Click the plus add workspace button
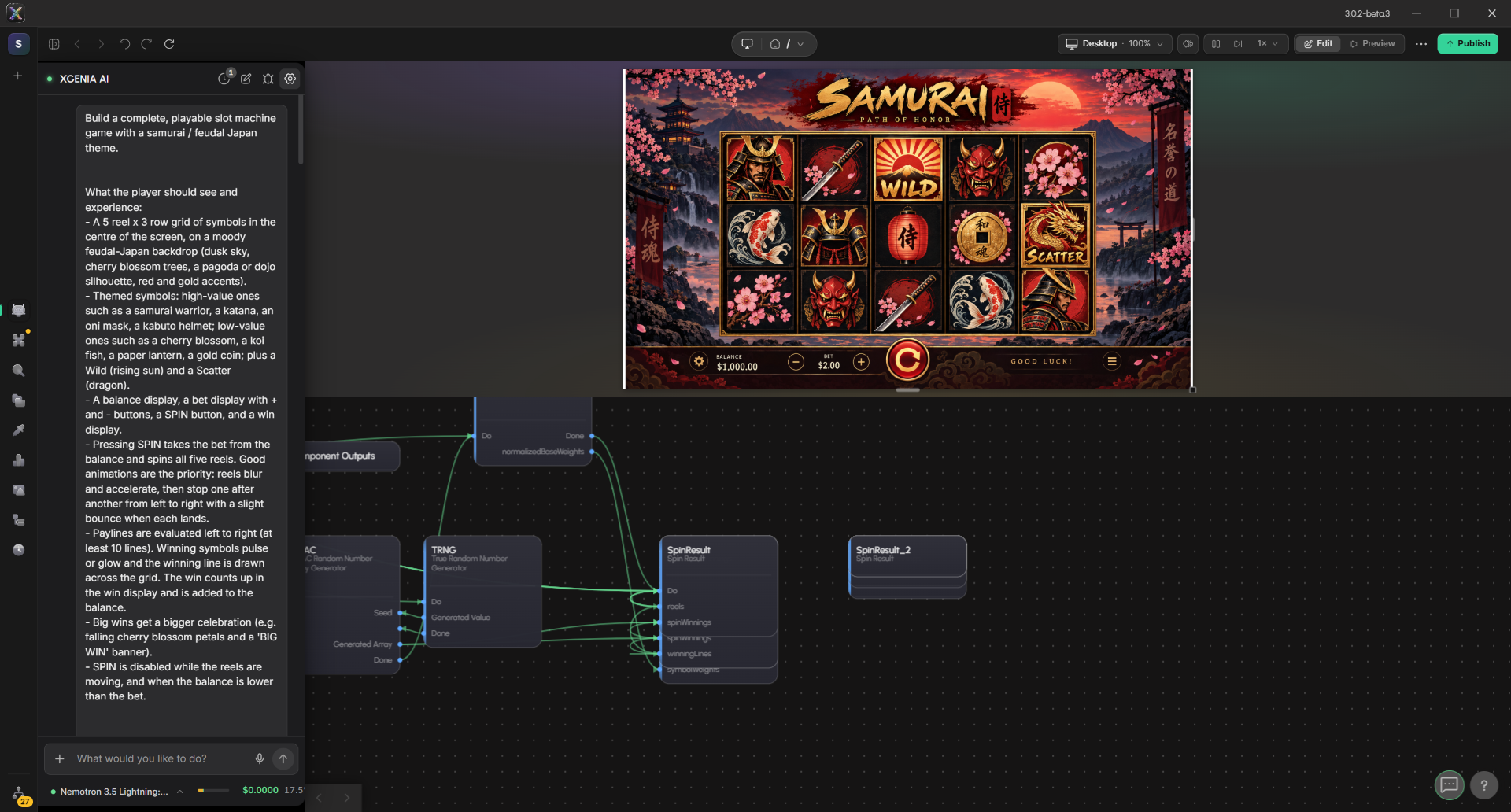The height and width of the screenshot is (812, 1511). tap(18, 76)
